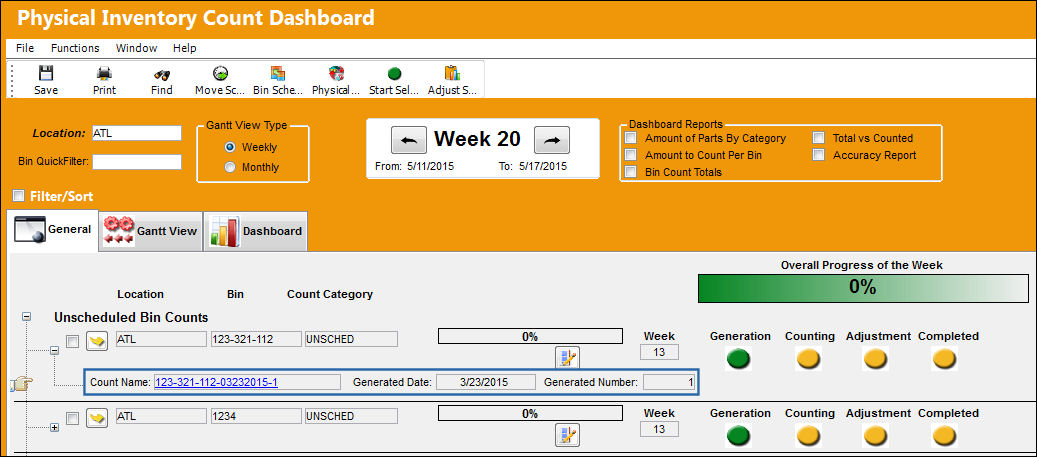
Task: Select the Monthly Gantt view option
Action: click(x=230, y=167)
